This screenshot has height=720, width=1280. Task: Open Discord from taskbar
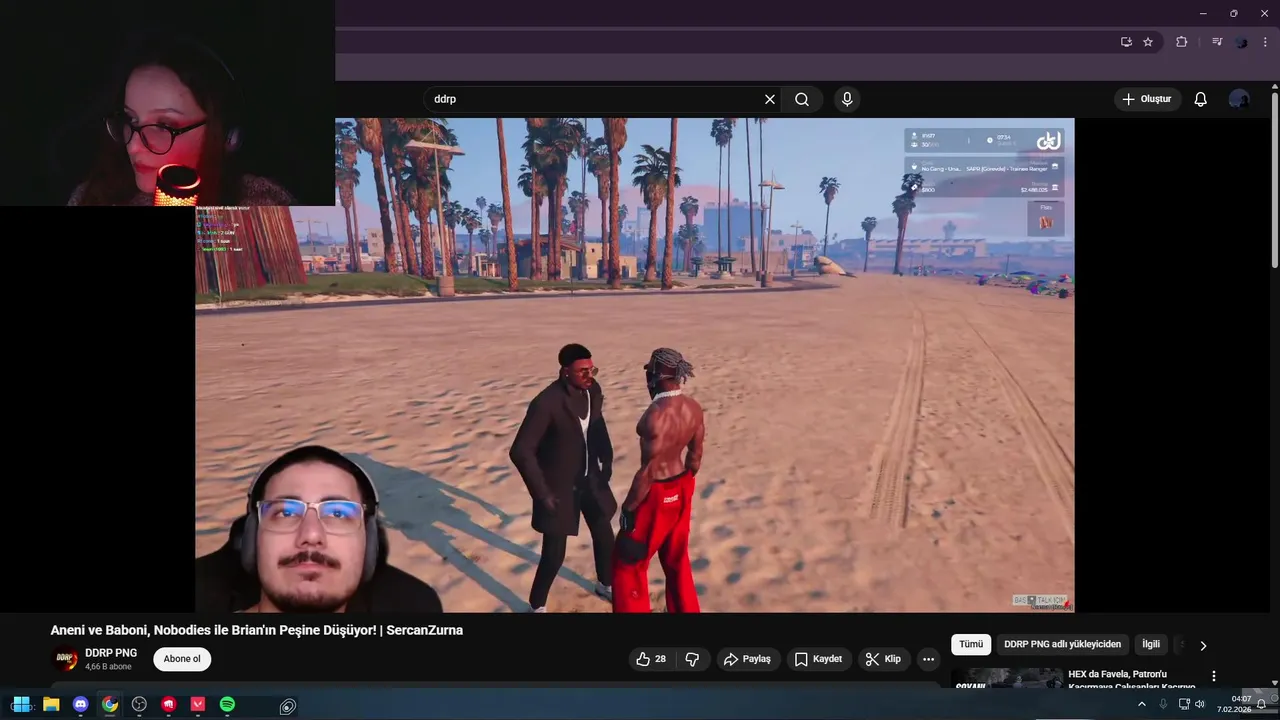81,705
